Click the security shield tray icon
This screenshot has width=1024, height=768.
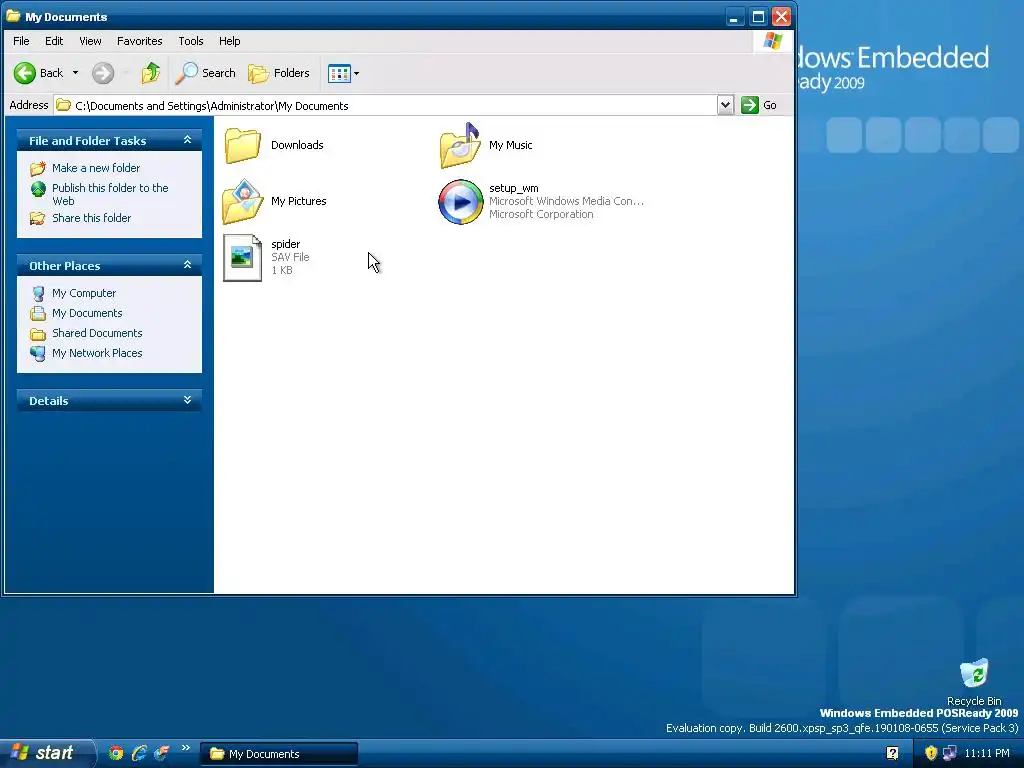pyautogui.click(x=931, y=753)
